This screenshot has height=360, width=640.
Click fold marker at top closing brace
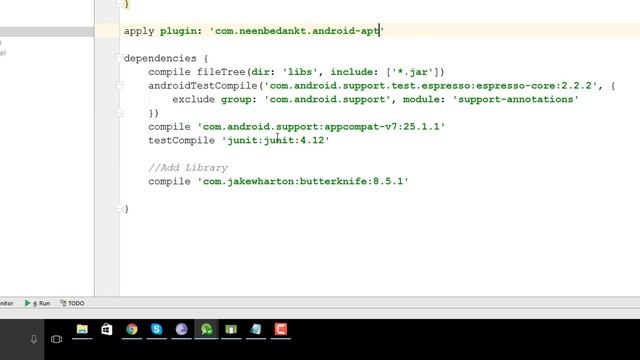point(119,4)
